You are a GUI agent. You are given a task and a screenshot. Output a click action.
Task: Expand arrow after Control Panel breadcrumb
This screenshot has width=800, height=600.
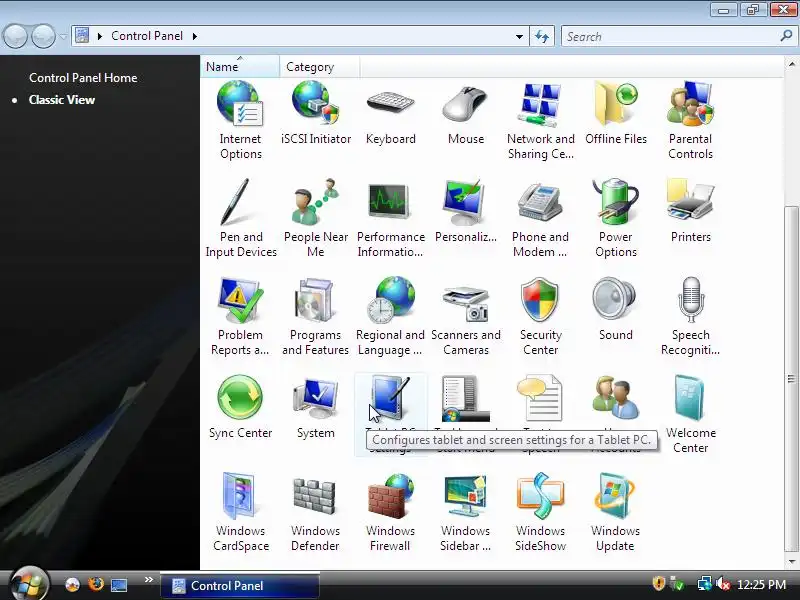(x=195, y=36)
